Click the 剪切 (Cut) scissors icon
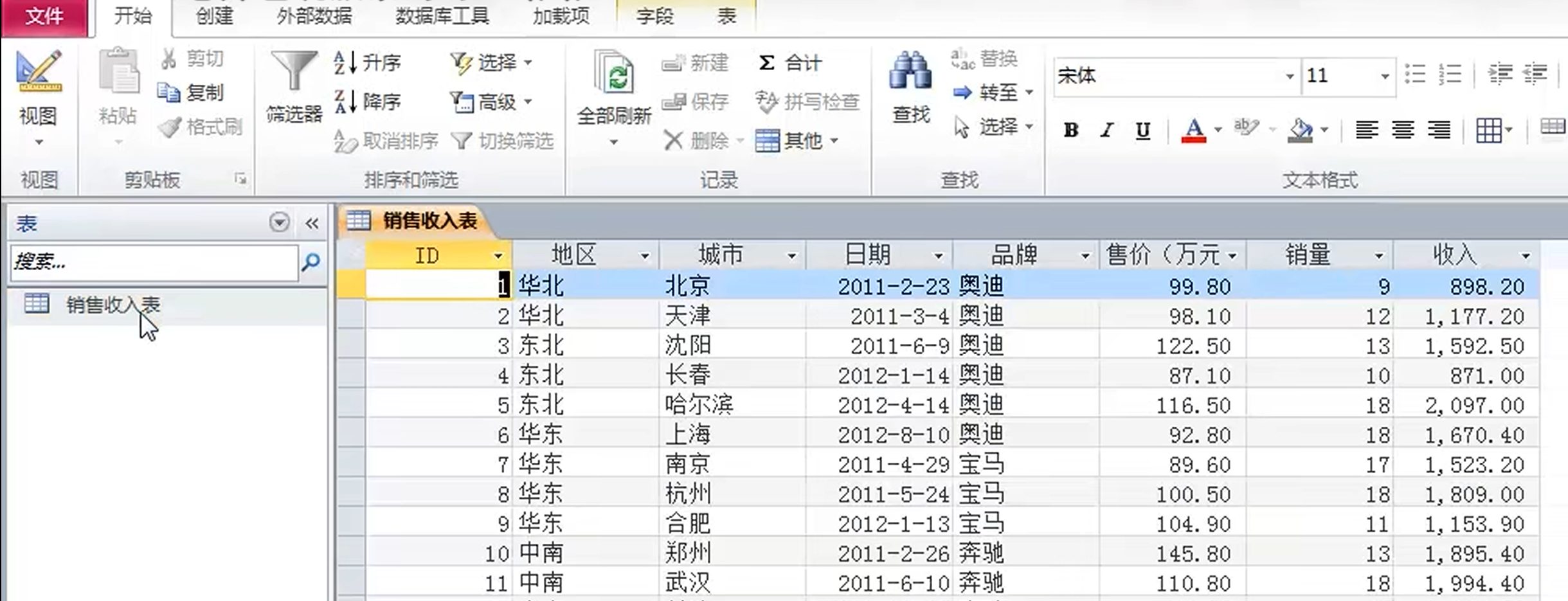 point(169,58)
